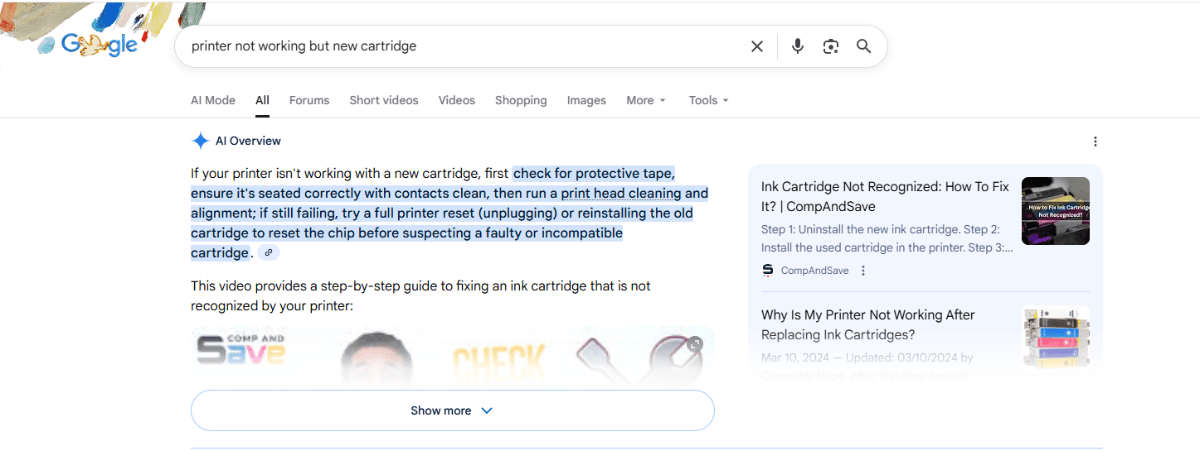1200x451 pixels.
Task: Submit the search with the magnifier icon
Action: 864,46
